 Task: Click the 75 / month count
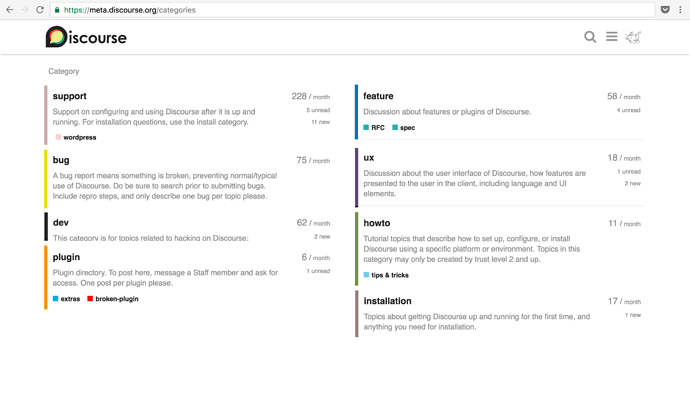313,160
